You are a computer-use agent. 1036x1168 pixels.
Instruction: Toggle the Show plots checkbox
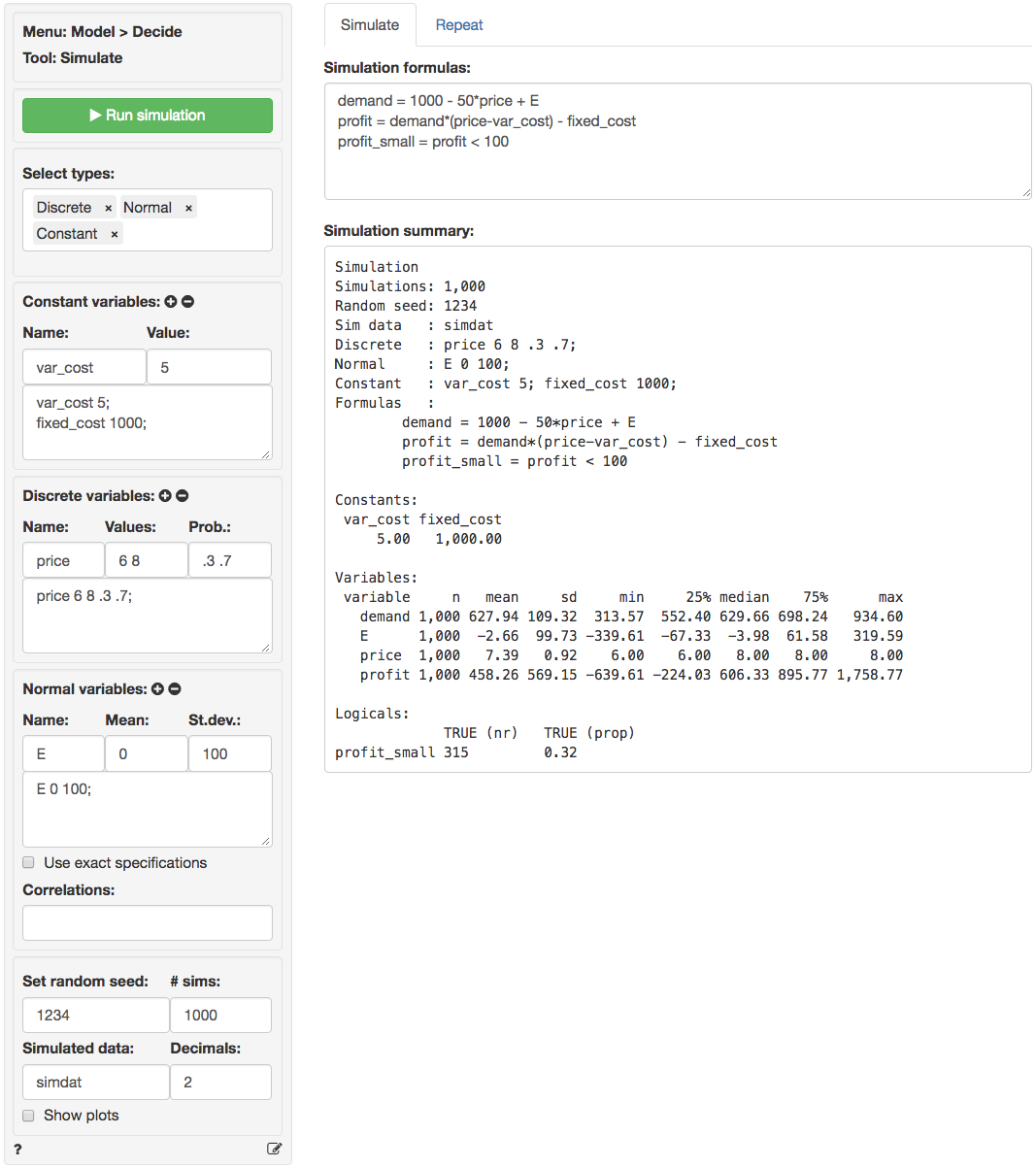(29, 1116)
